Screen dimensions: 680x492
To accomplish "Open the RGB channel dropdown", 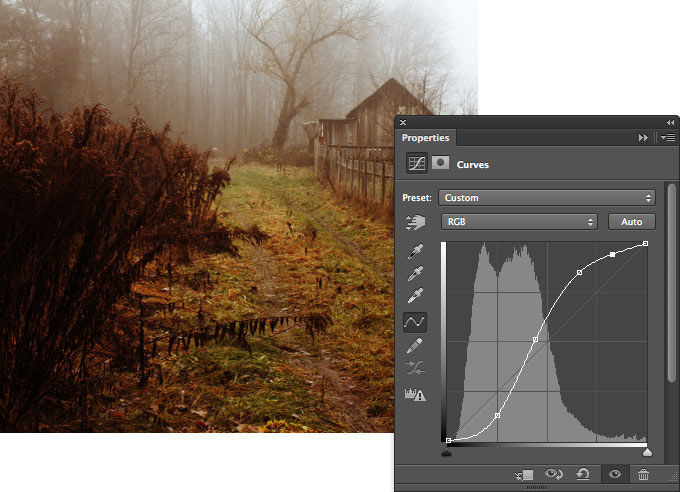I will [x=519, y=222].
